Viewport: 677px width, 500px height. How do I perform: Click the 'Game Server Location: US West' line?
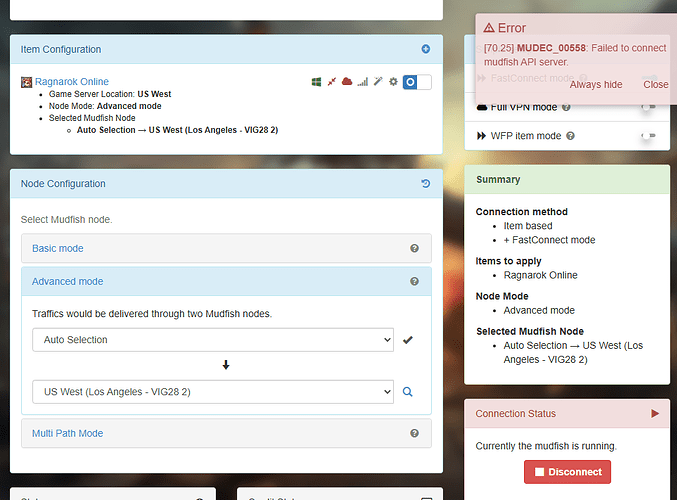click(x=110, y=94)
